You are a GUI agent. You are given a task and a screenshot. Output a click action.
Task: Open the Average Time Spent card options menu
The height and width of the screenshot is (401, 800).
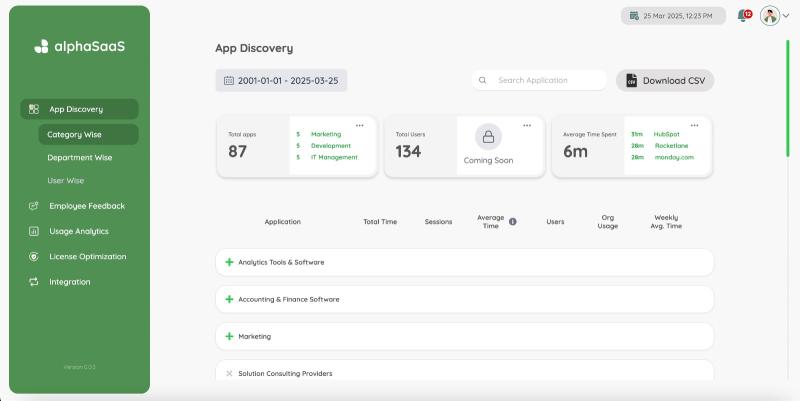(x=694, y=126)
